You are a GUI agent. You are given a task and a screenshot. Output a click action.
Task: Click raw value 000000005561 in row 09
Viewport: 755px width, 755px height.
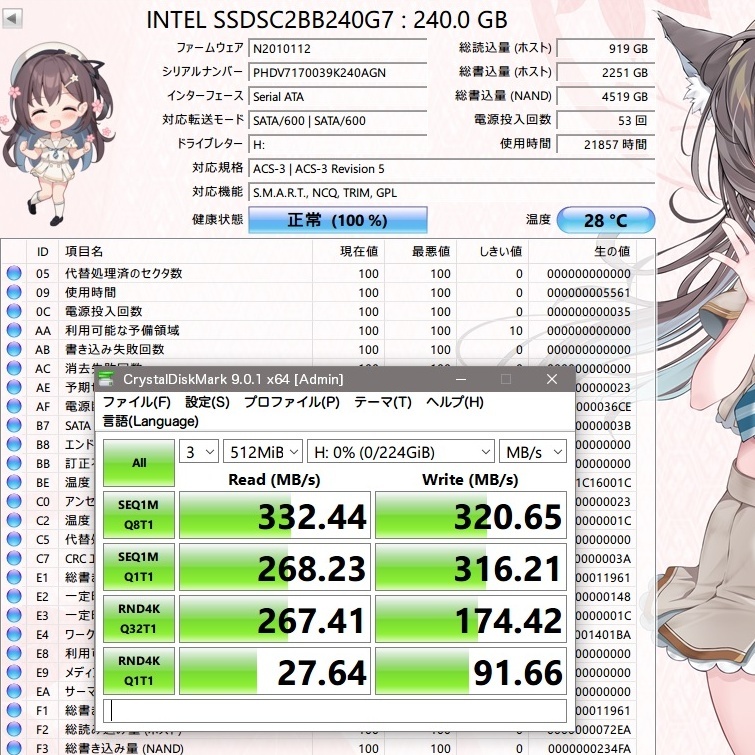588,292
